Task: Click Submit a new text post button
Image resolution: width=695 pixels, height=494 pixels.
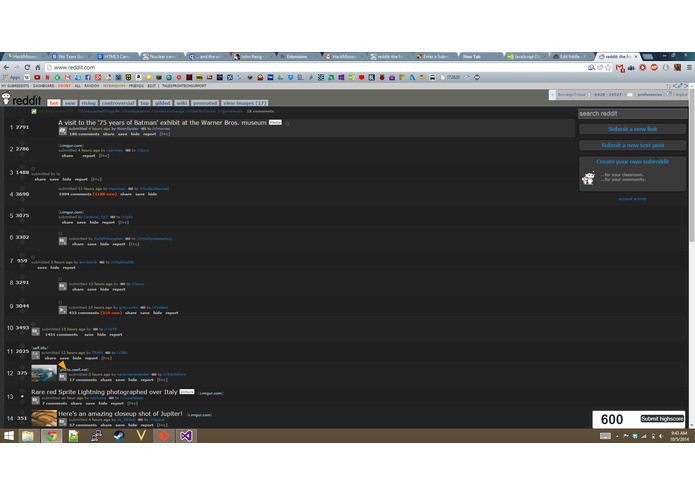Action: coord(633,145)
